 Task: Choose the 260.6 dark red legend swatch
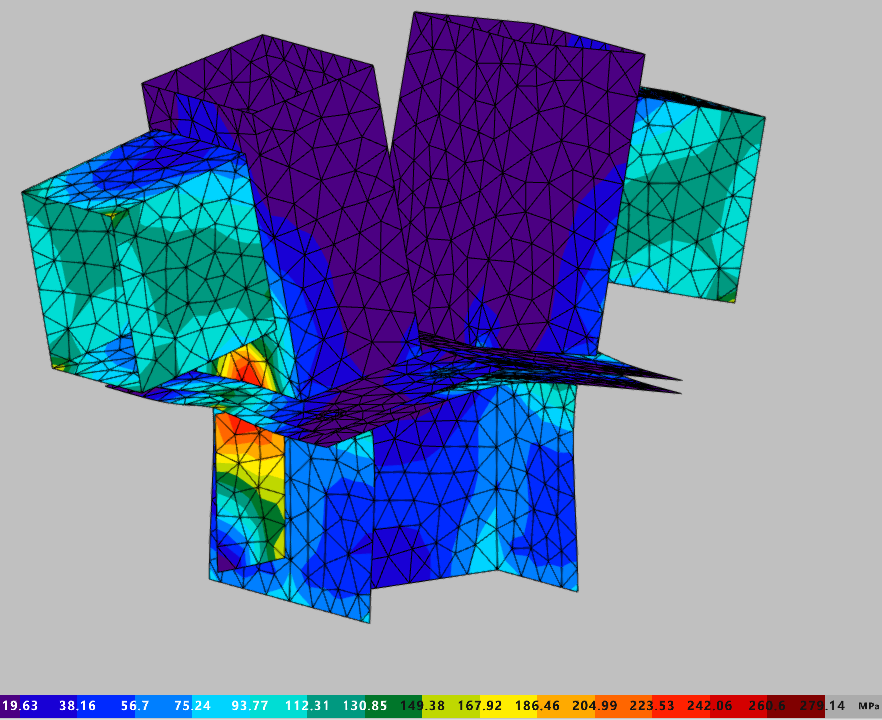click(767, 706)
